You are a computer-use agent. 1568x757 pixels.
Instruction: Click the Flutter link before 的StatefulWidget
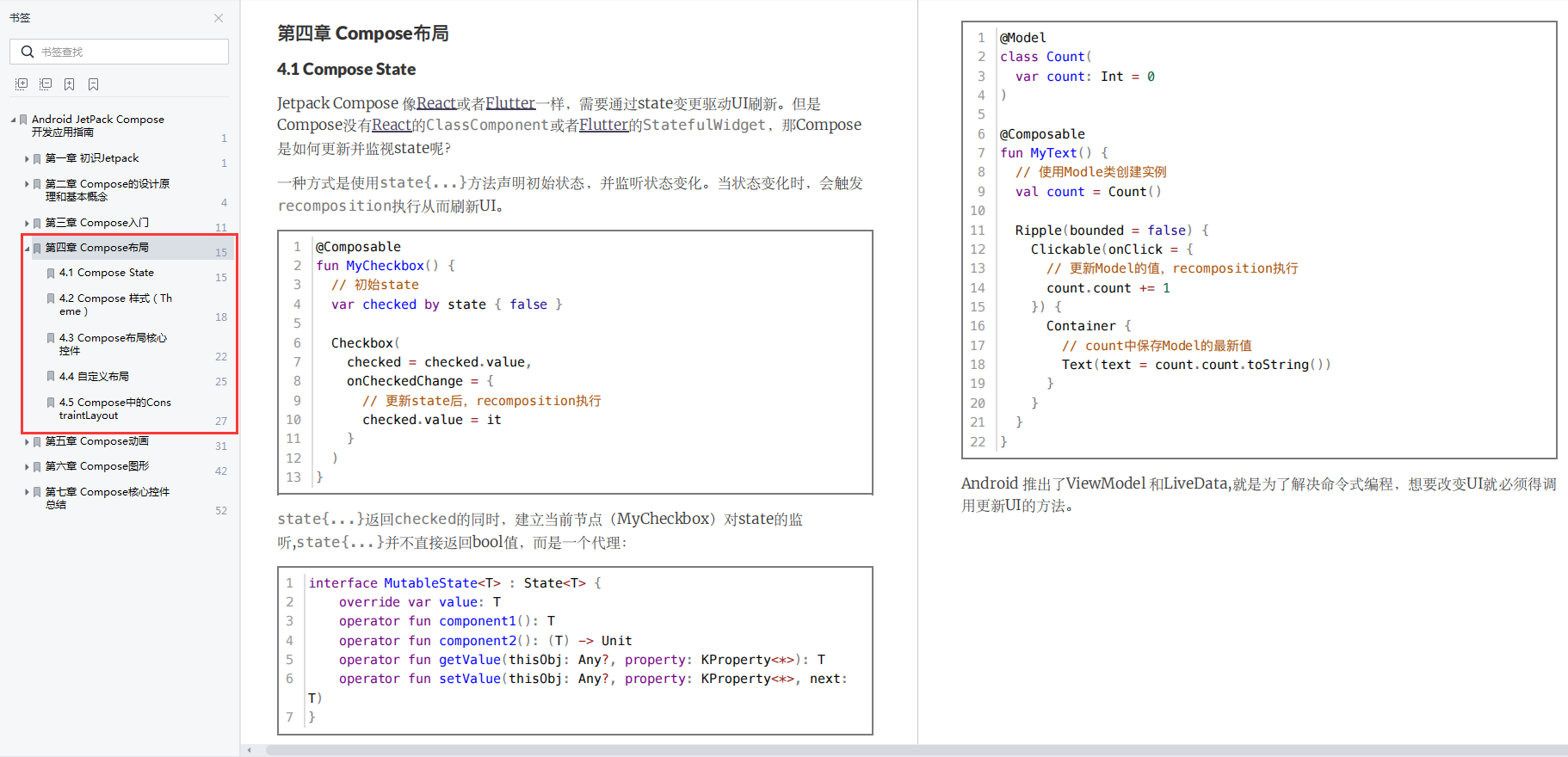[604, 125]
